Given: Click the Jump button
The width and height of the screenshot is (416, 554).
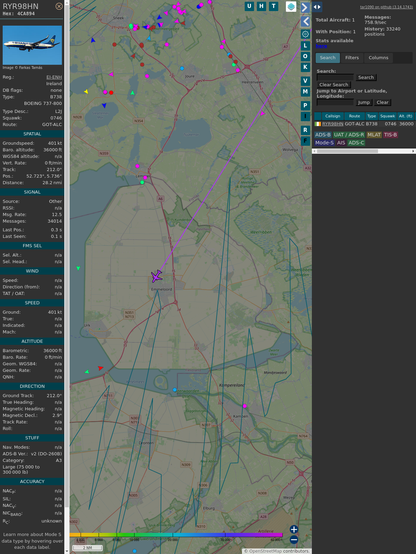Looking at the screenshot, I should tap(364, 102).
